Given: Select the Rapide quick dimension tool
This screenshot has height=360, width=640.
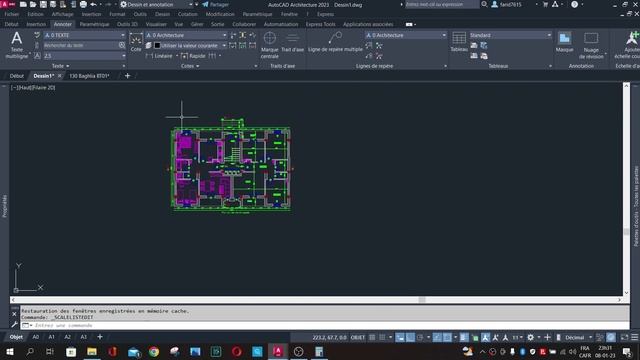Looking at the screenshot, I should click(193, 56).
